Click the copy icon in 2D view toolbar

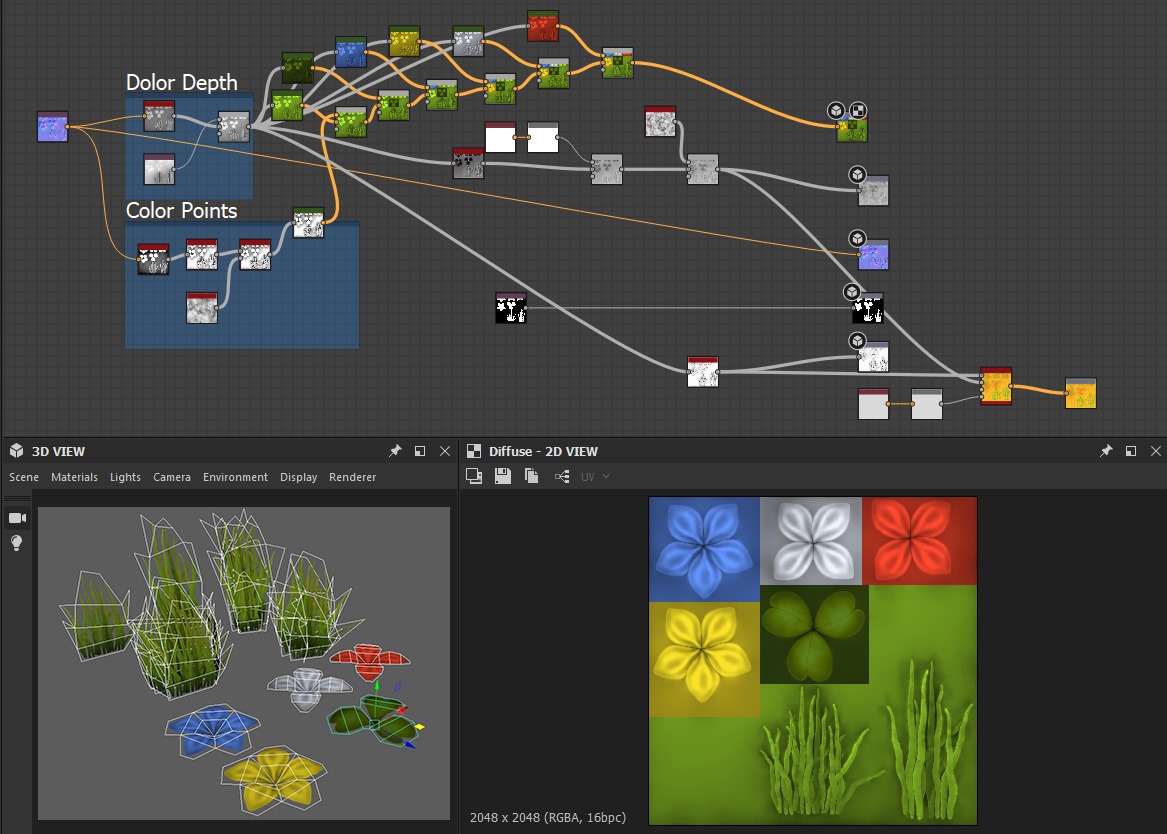tap(532, 477)
